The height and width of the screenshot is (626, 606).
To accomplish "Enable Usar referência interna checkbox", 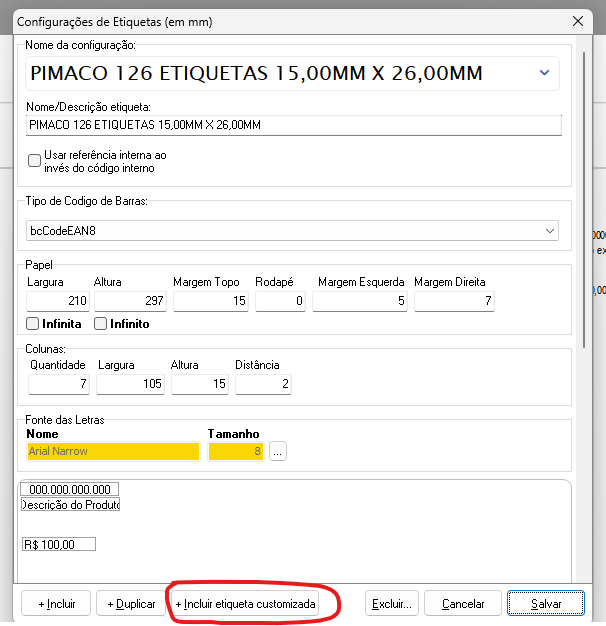I will click(35, 161).
